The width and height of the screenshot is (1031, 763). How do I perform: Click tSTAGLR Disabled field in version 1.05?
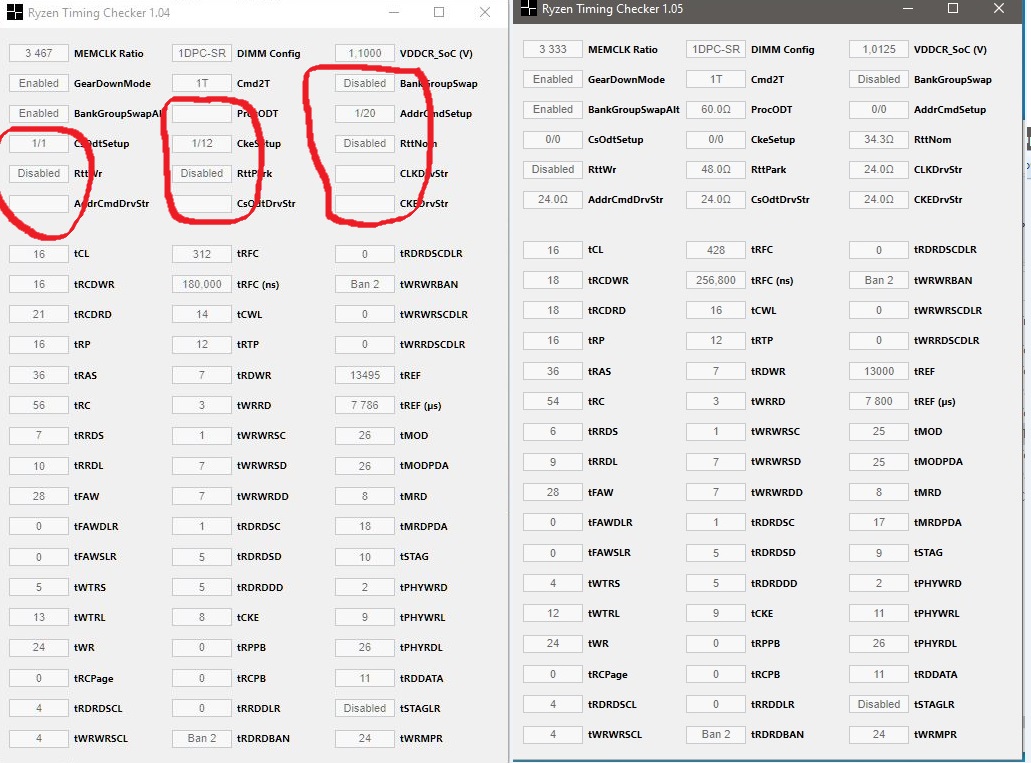click(x=879, y=704)
